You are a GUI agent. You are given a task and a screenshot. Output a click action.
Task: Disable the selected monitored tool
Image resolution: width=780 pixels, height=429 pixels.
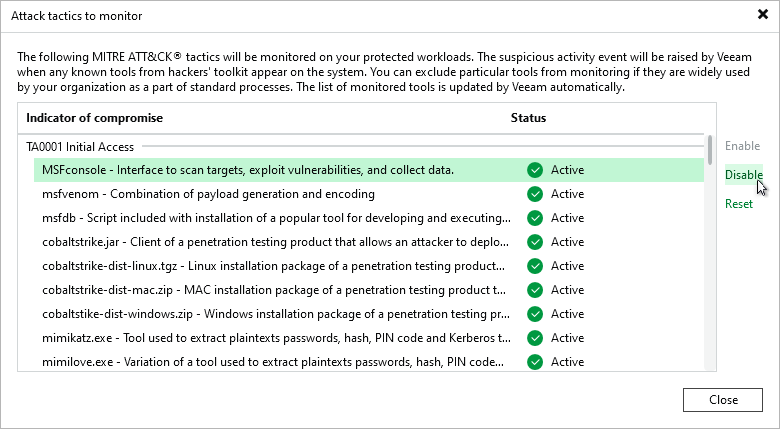click(x=743, y=175)
